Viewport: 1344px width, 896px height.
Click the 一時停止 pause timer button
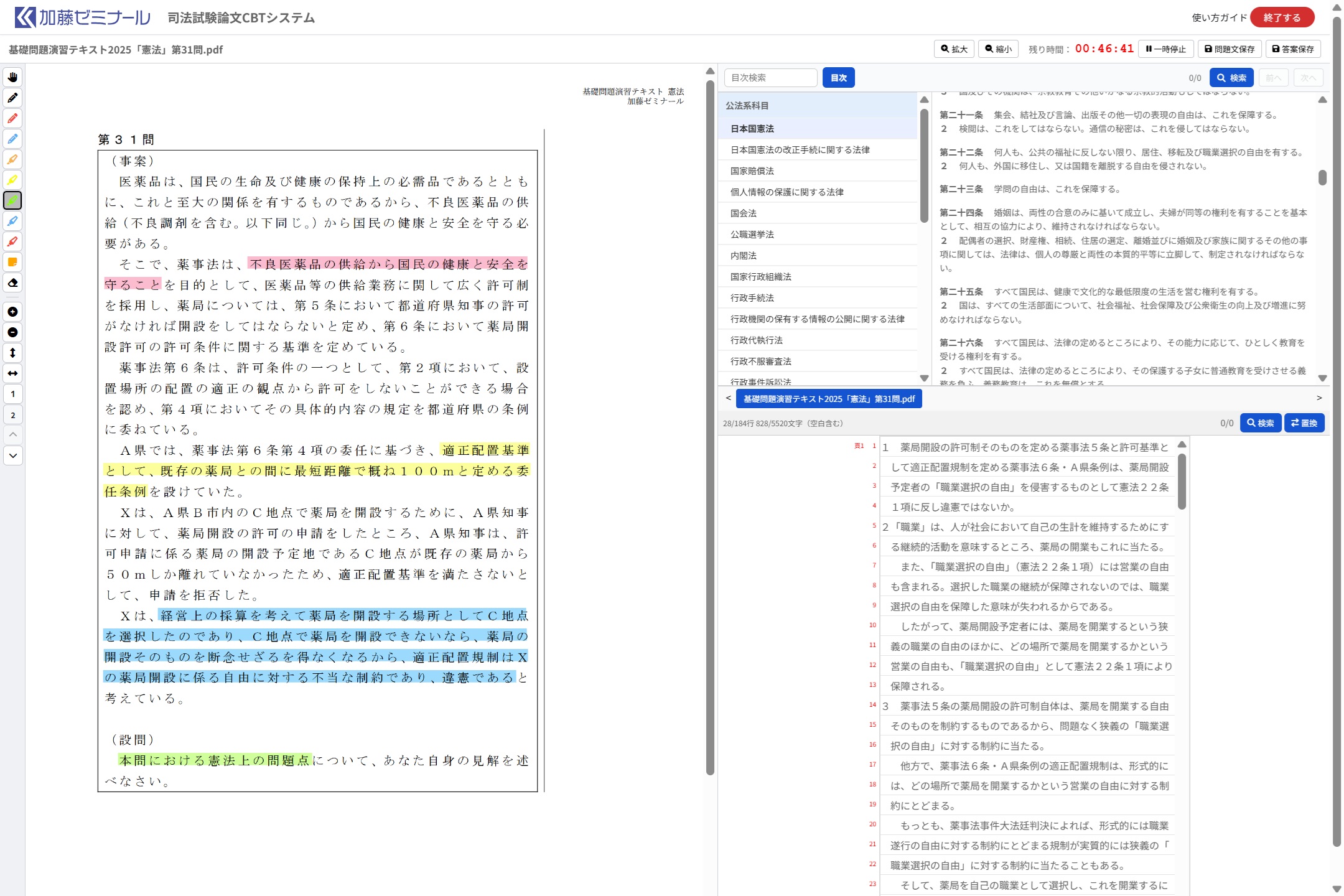pyautogui.click(x=1165, y=49)
